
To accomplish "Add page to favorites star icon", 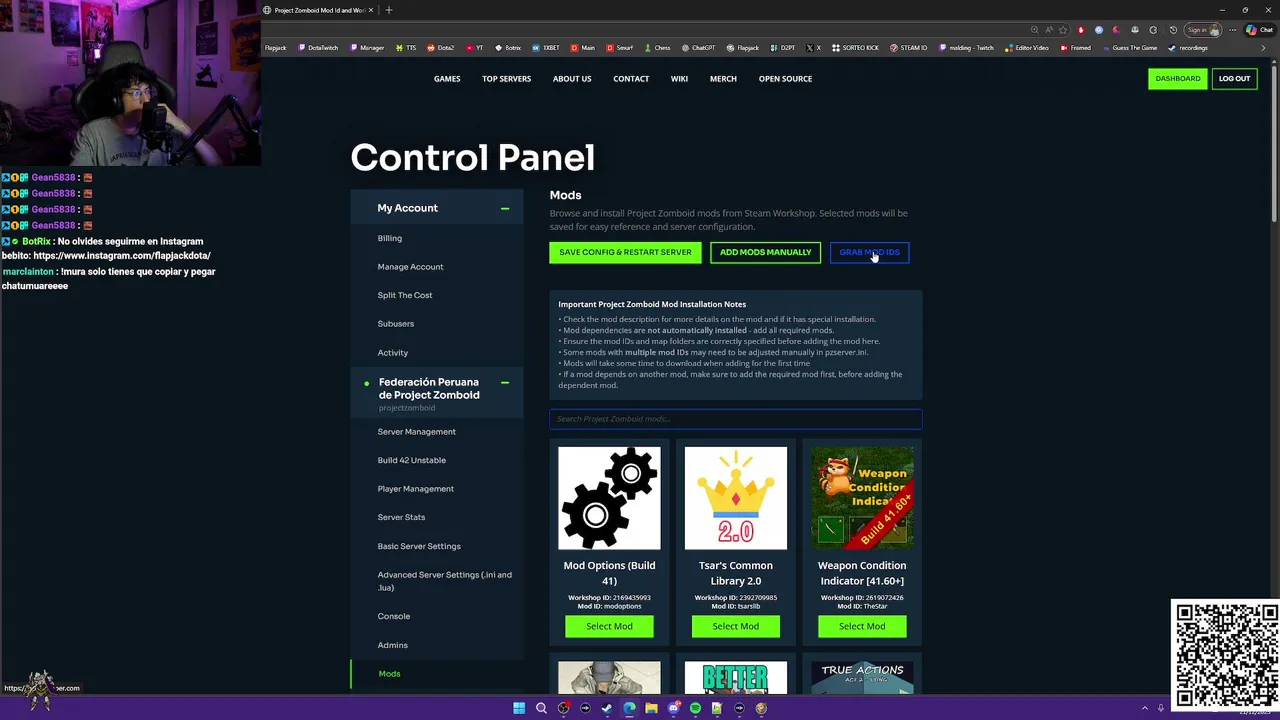I will pos(1063,30).
